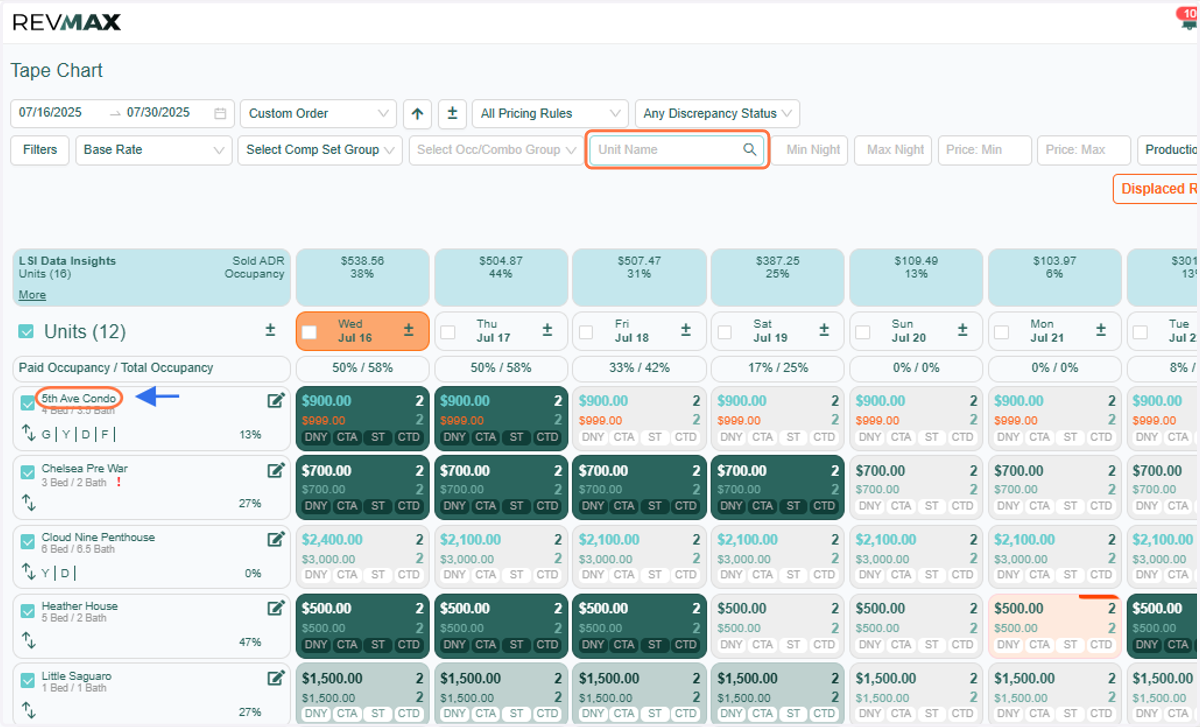Click Heather House $500.00 highlighted Mon Jul 21 cell
The image size is (1200, 727).
1054,626
